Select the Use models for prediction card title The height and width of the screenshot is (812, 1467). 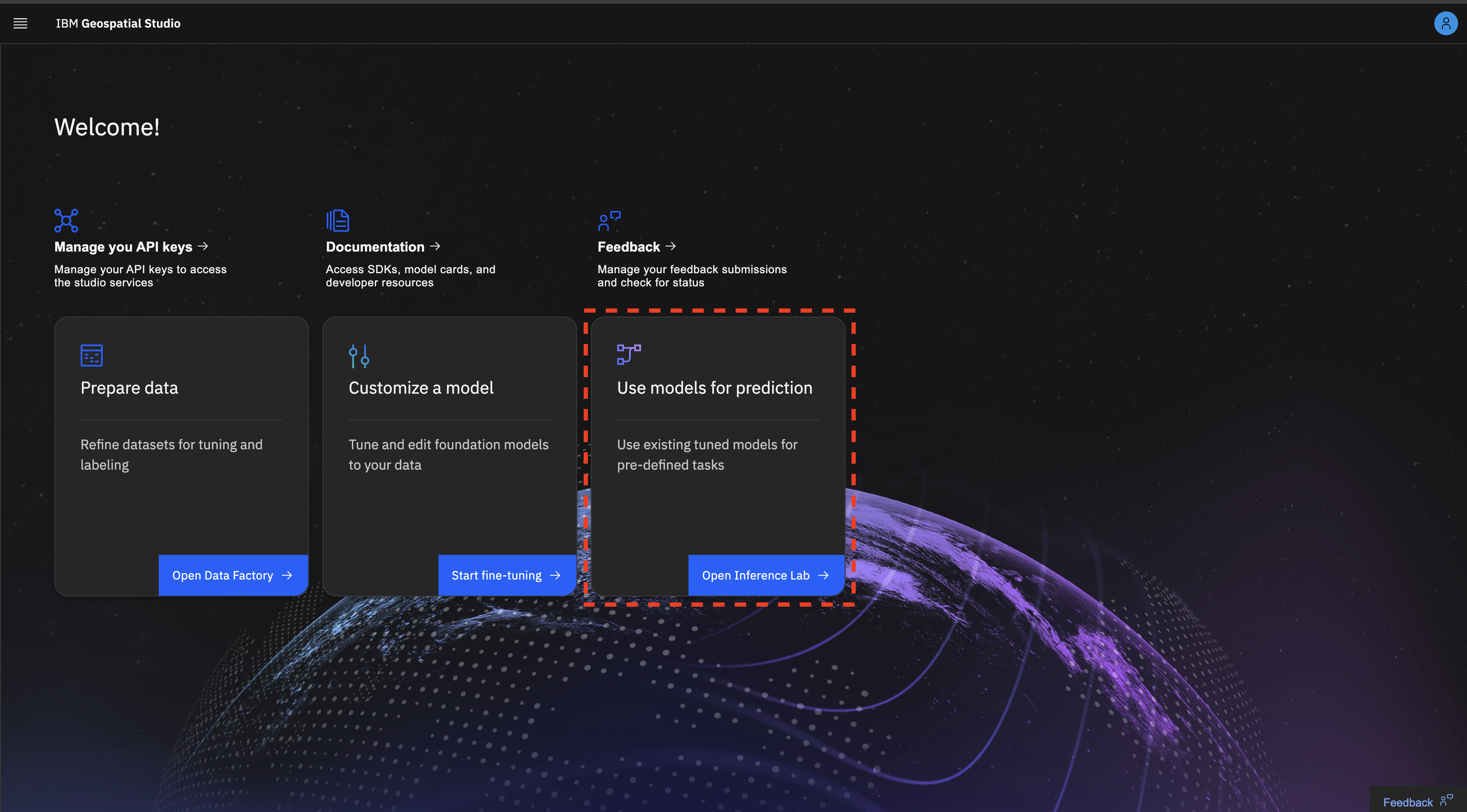click(714, 388)
